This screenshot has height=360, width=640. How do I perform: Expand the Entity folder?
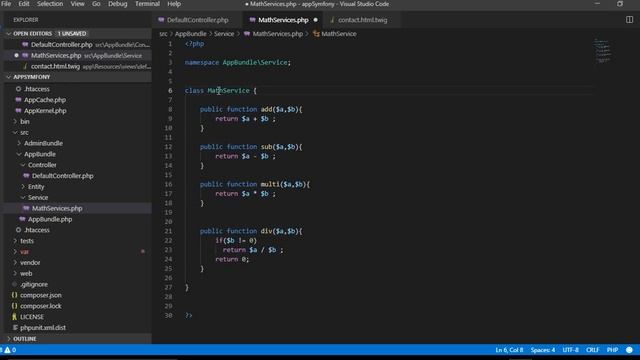[36, 187]
